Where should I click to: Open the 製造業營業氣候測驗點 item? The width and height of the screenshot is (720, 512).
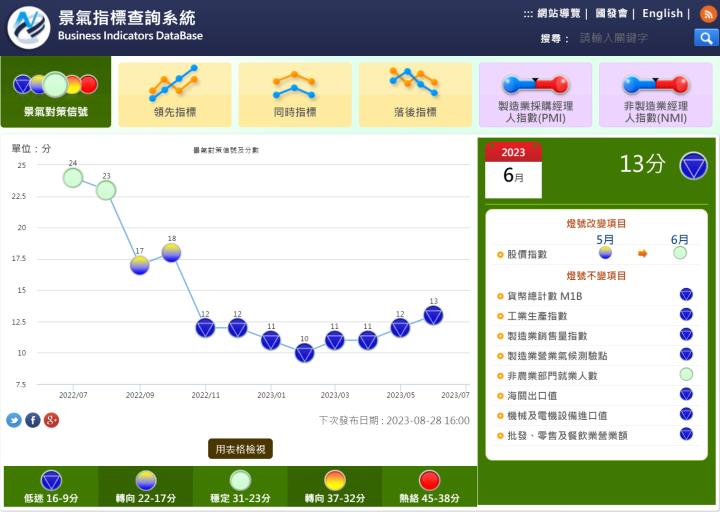(557, 356)
